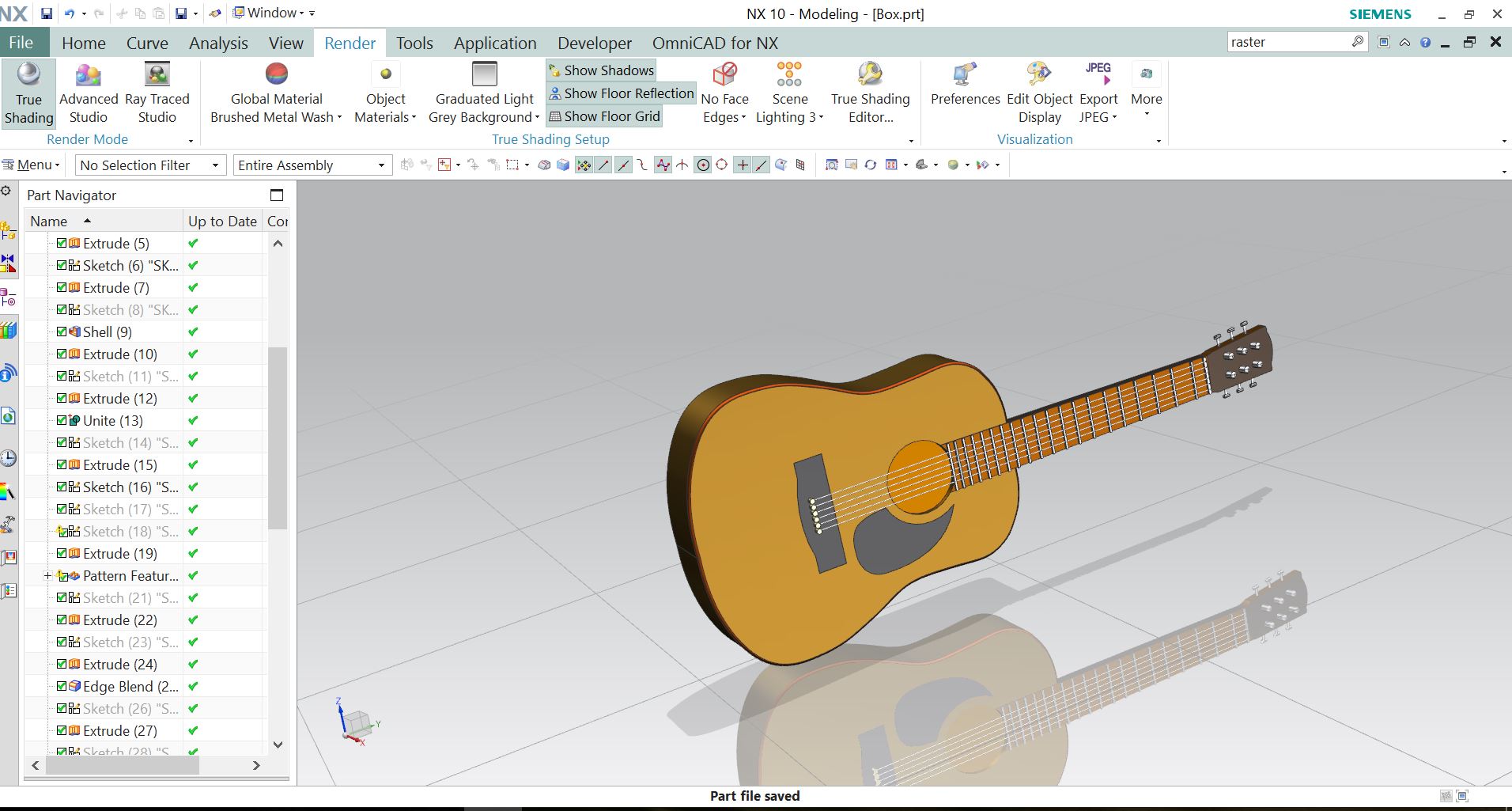This screenshot has height=811, width=1512.
Task: Open Assembly Navigator sidebar tab
Action: click(8, 230)
